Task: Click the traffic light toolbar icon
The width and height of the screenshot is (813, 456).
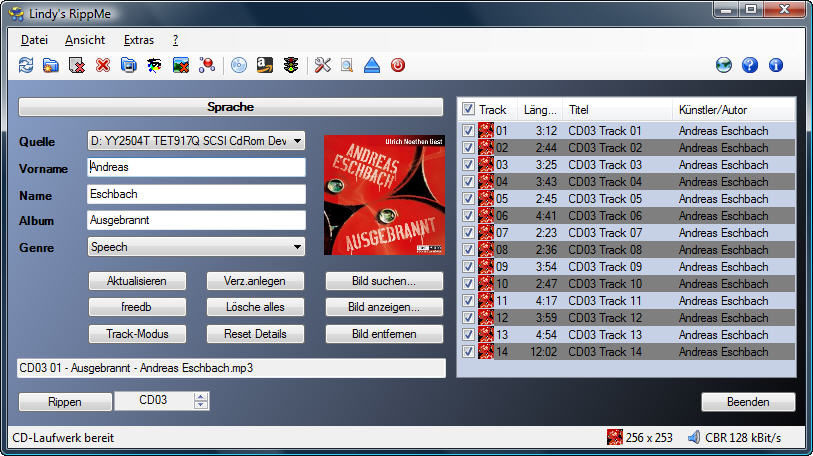Action: click(290, 66)
